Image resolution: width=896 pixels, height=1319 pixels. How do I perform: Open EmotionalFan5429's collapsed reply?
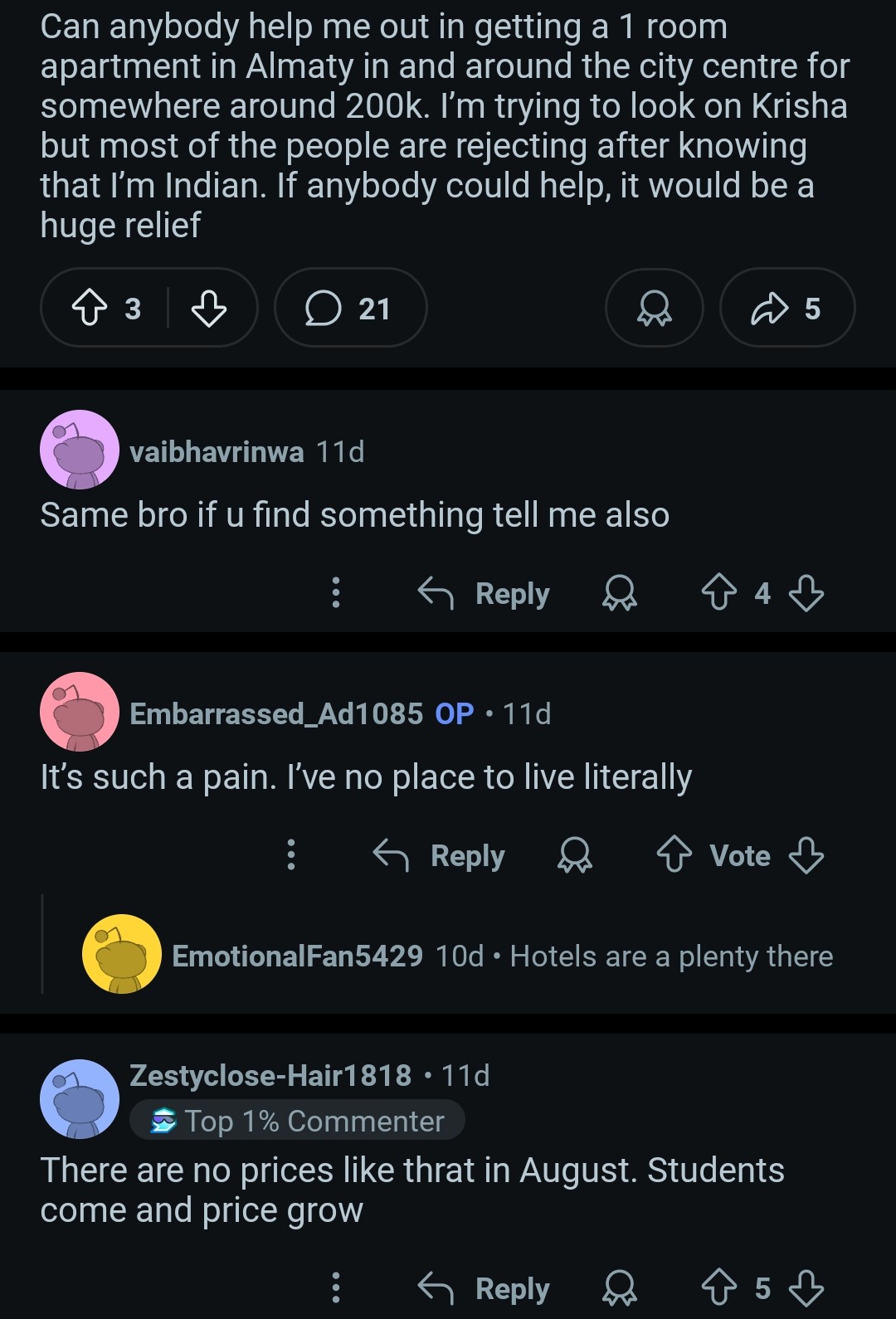[502, 956]
